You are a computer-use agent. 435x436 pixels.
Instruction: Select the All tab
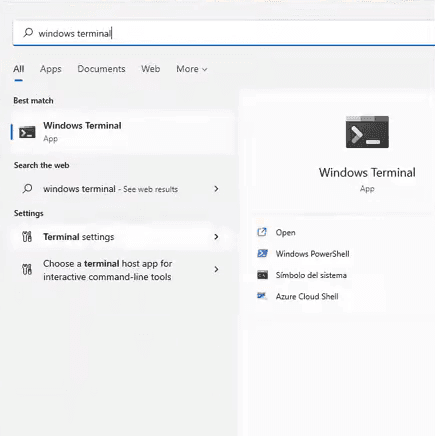[19, 69]
